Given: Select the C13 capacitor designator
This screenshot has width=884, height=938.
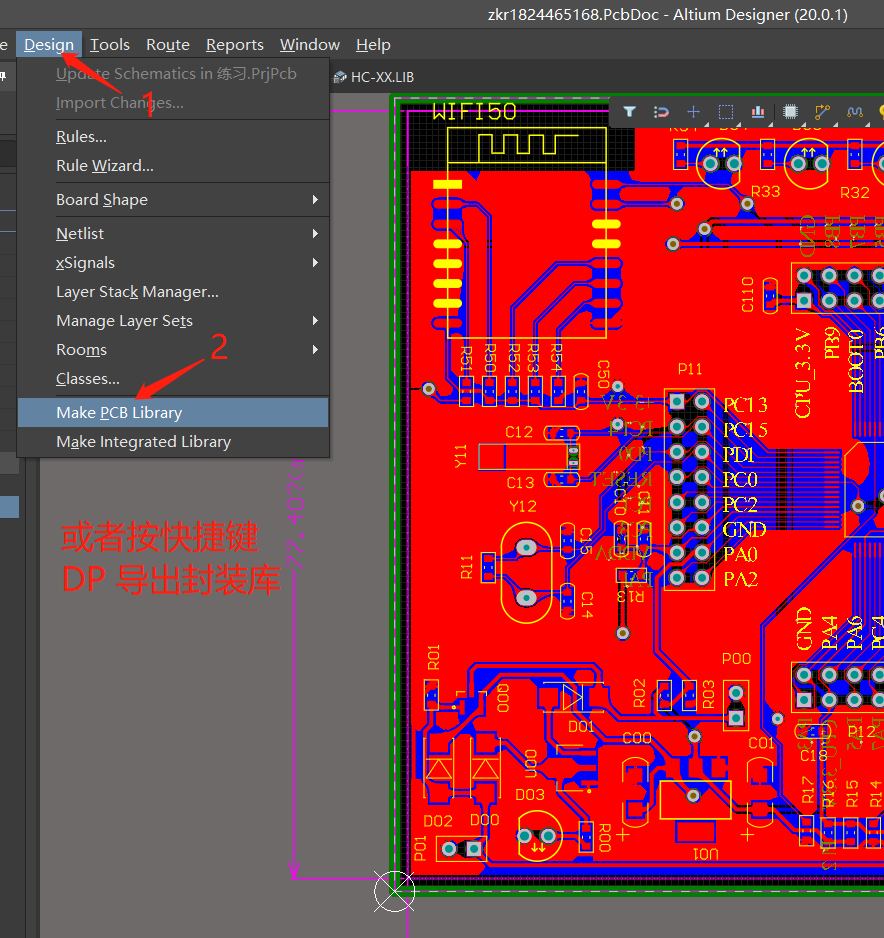Looking at the screenshot, I should coord(520,483).
